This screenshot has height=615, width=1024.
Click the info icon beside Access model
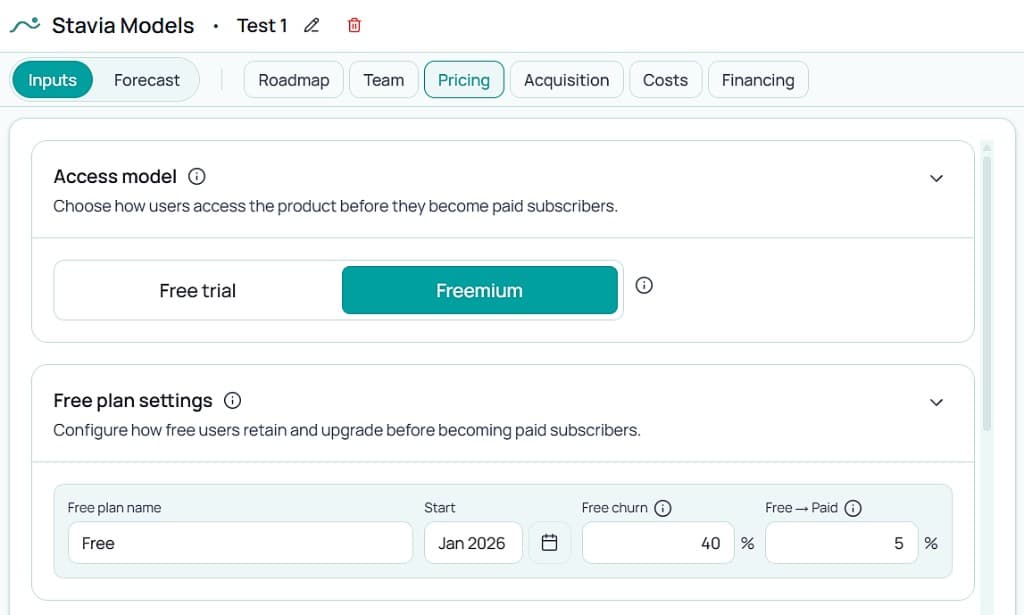point(196,176)
